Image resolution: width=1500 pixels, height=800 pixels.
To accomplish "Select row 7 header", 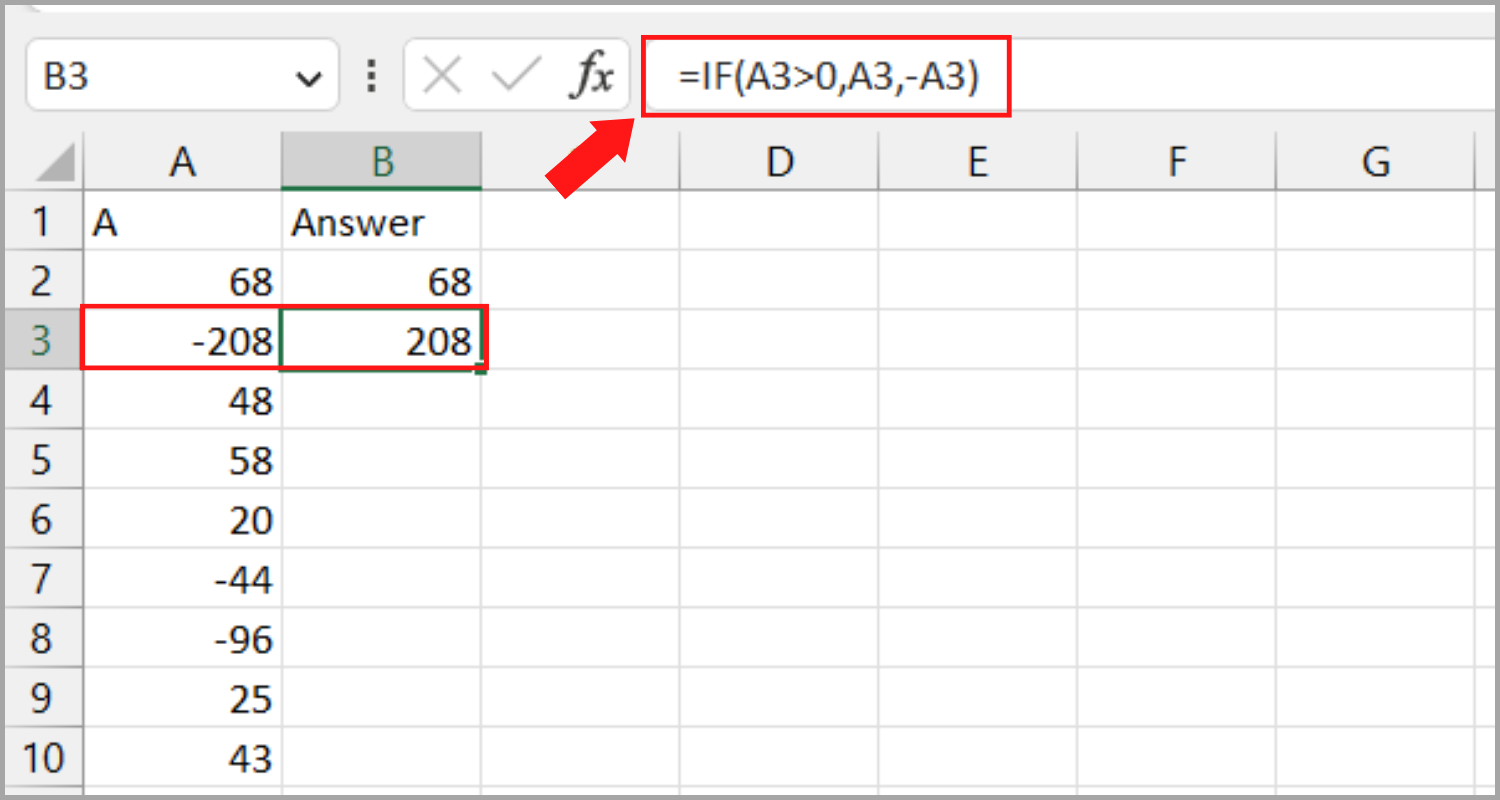I will coord(42,578).
